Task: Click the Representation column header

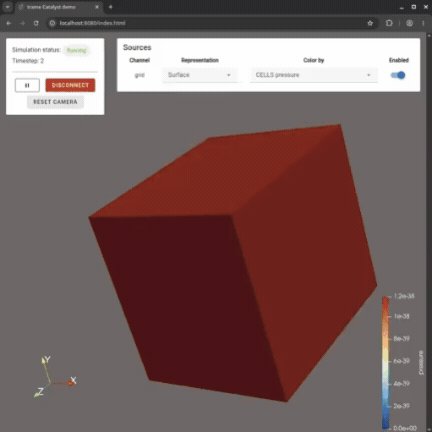Action: coord(200,60)
